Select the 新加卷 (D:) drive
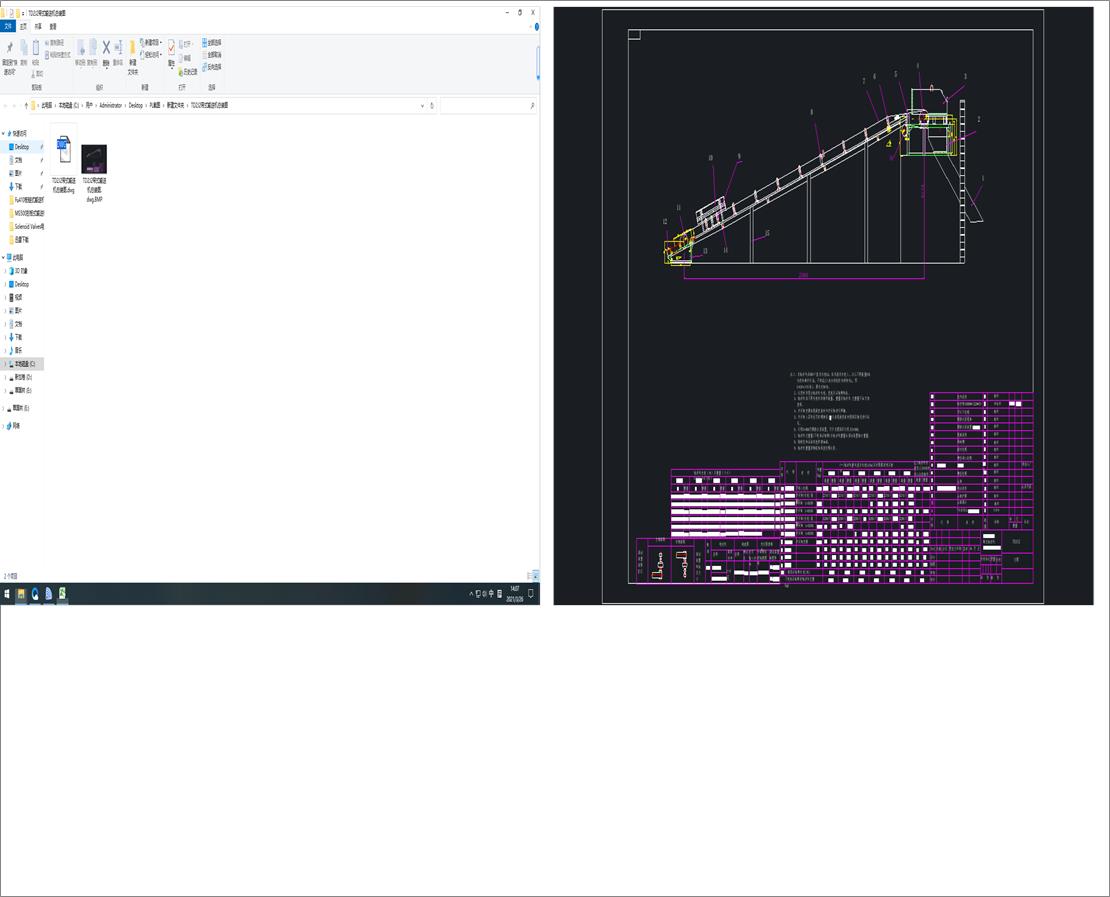 [23, 377]
